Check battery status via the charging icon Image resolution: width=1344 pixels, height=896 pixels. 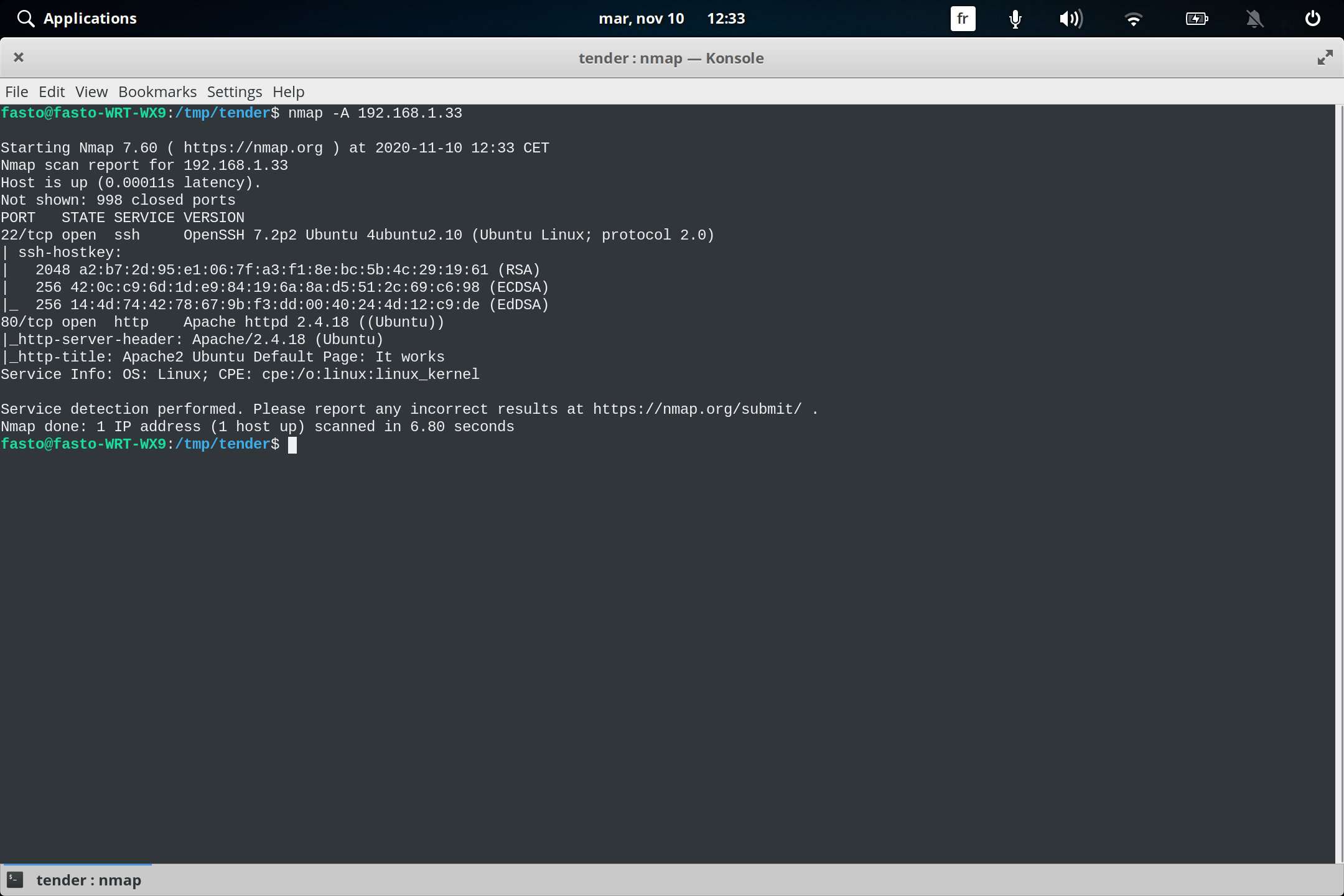(1197, 19)
